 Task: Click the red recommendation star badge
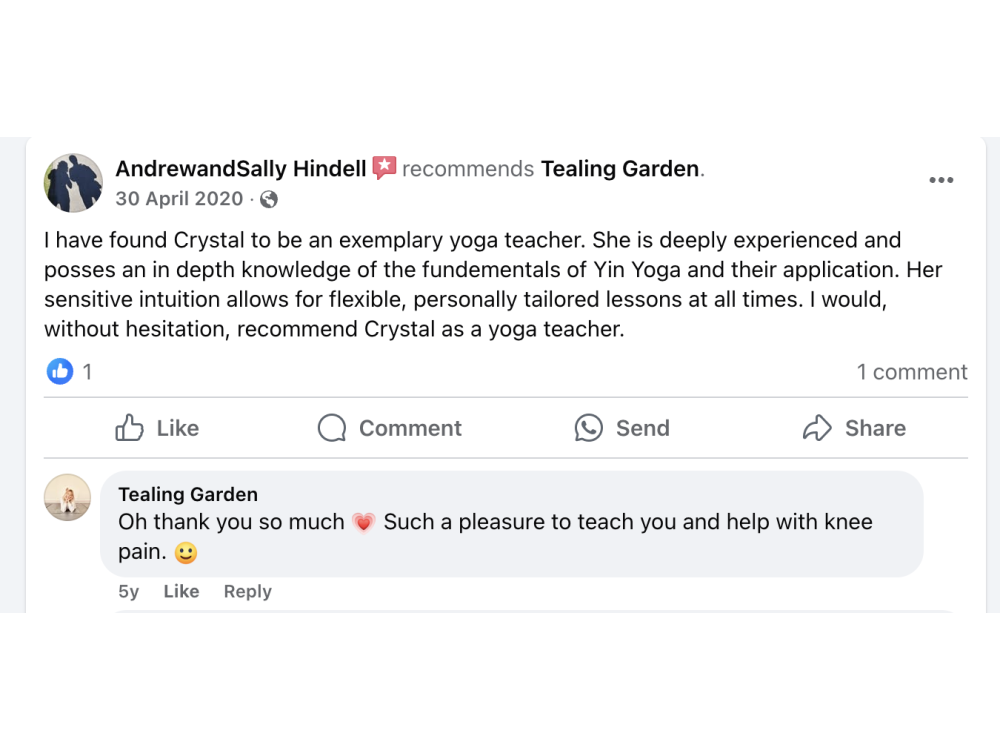click(x=384, y=168)
